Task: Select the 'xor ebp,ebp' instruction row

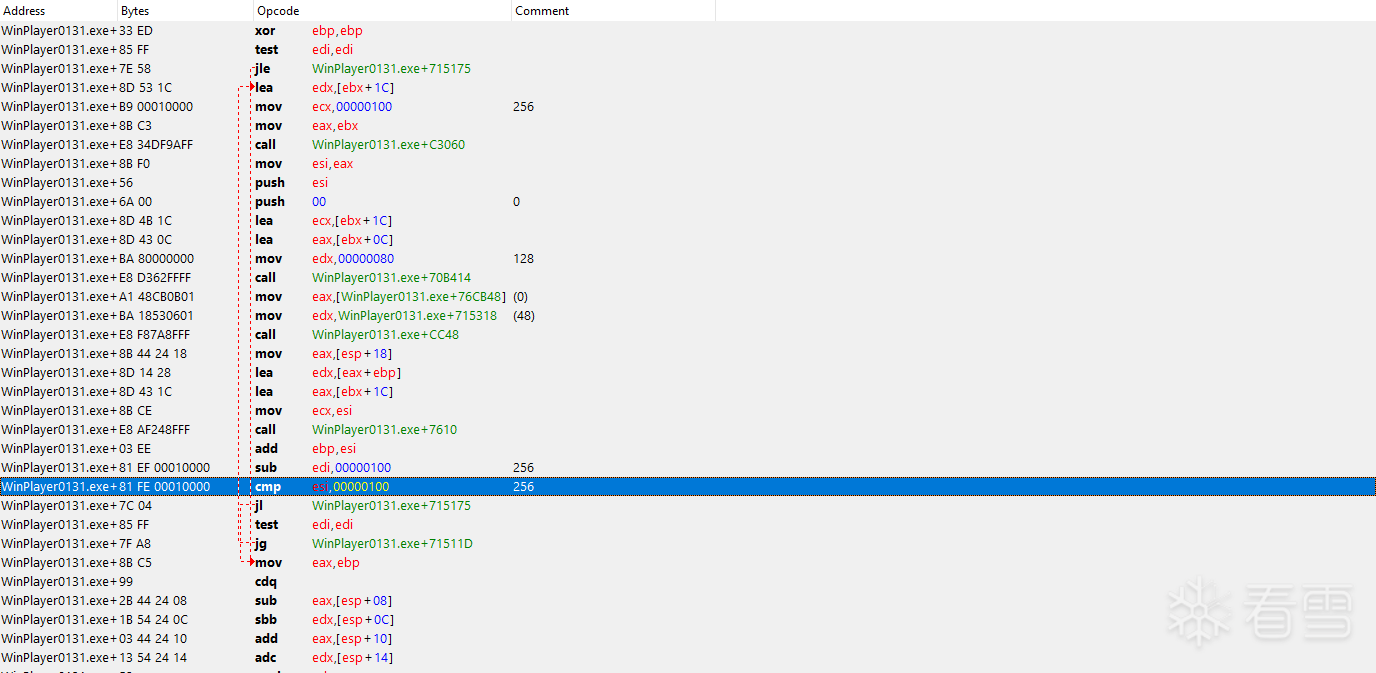Action: pos(688,31)
